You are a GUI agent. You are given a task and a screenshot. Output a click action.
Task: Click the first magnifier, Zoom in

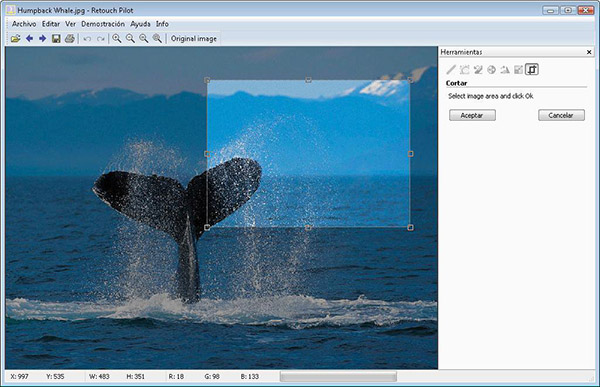tap(117, 39)
